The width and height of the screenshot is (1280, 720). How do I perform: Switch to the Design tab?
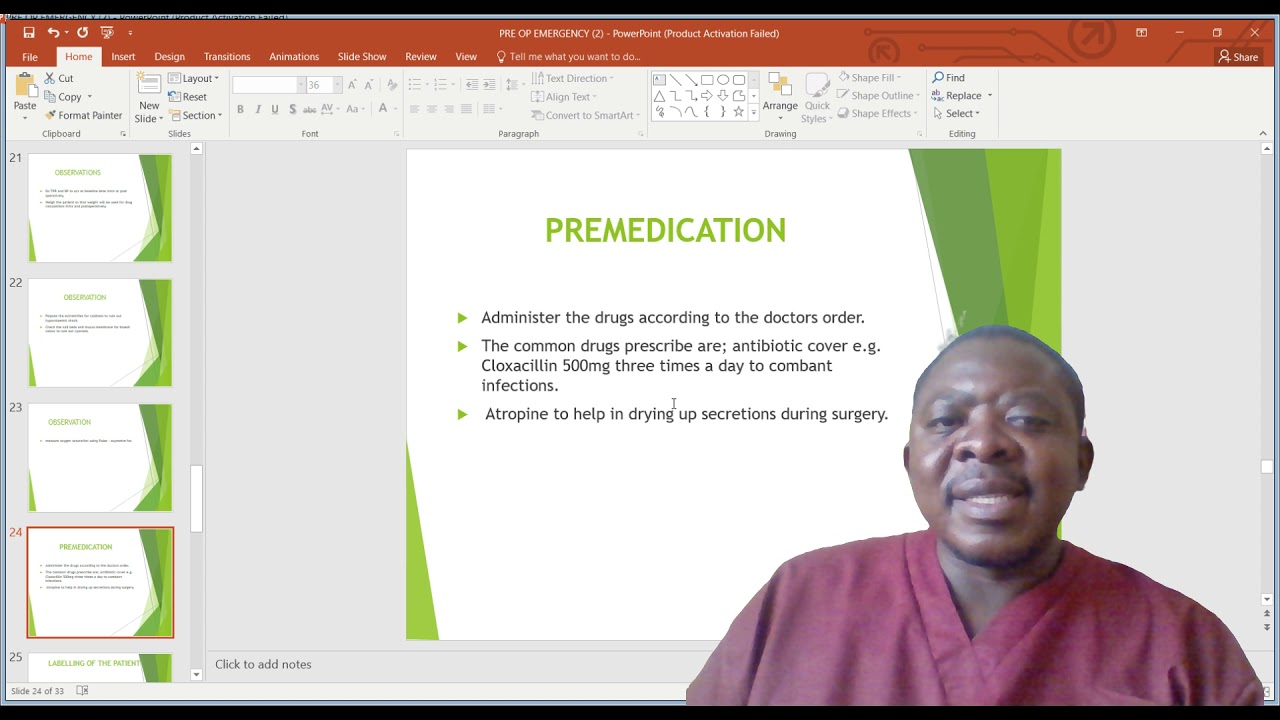pyautogui.click(x=169, y=57)
